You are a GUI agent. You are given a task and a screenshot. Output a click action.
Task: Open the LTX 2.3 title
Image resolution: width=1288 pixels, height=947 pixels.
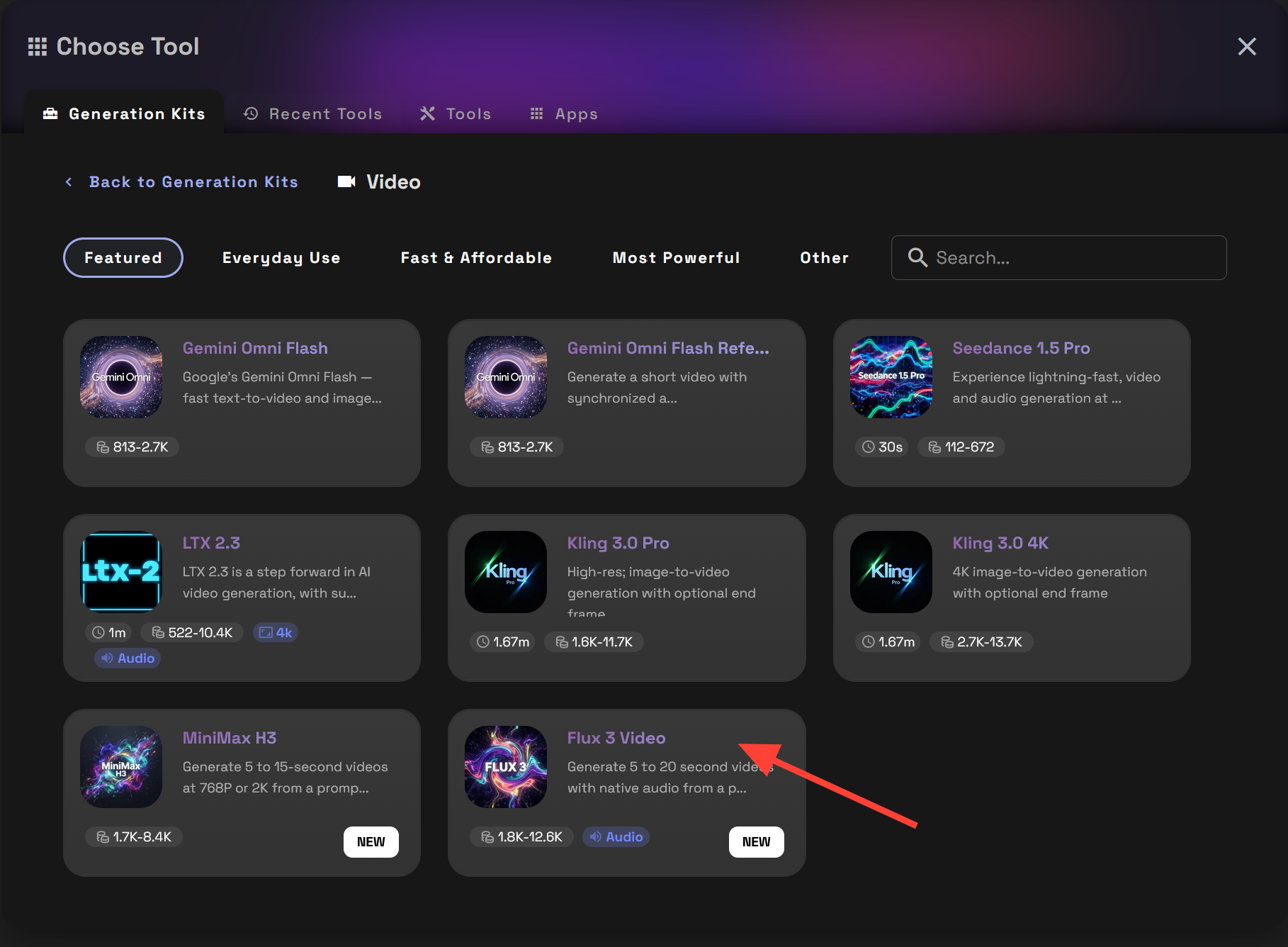click(x=211, y=543)
